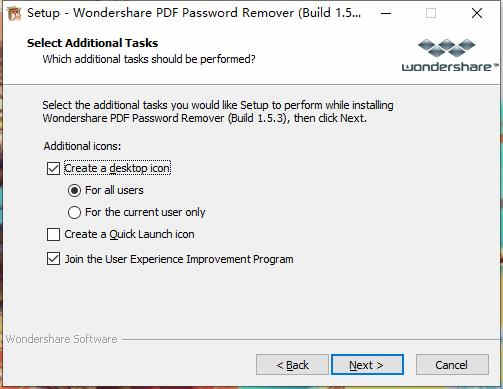Click the Additional icons label
This screenshot has width=503, height=389.
click(82, 146)
